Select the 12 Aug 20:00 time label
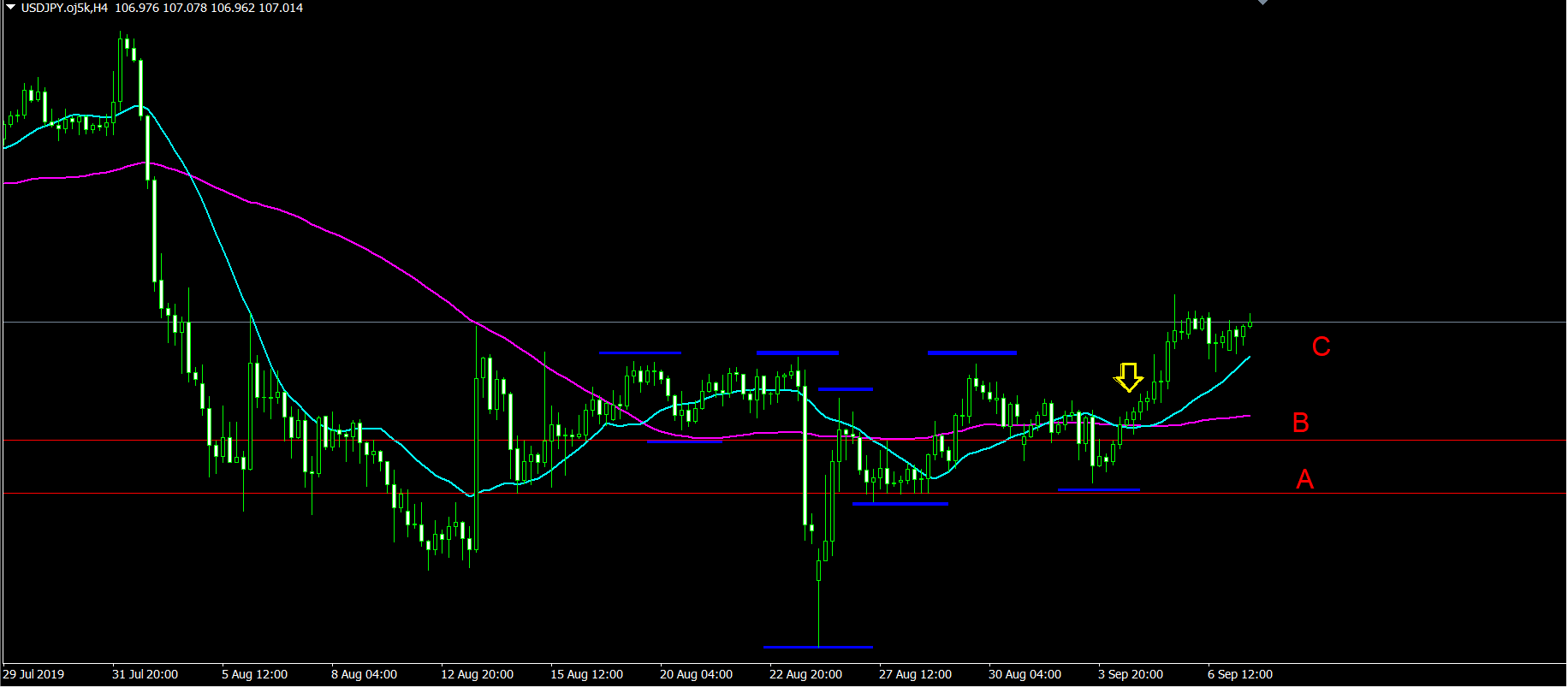Viewport: 1568px width, 687px height. coord(477,674)
